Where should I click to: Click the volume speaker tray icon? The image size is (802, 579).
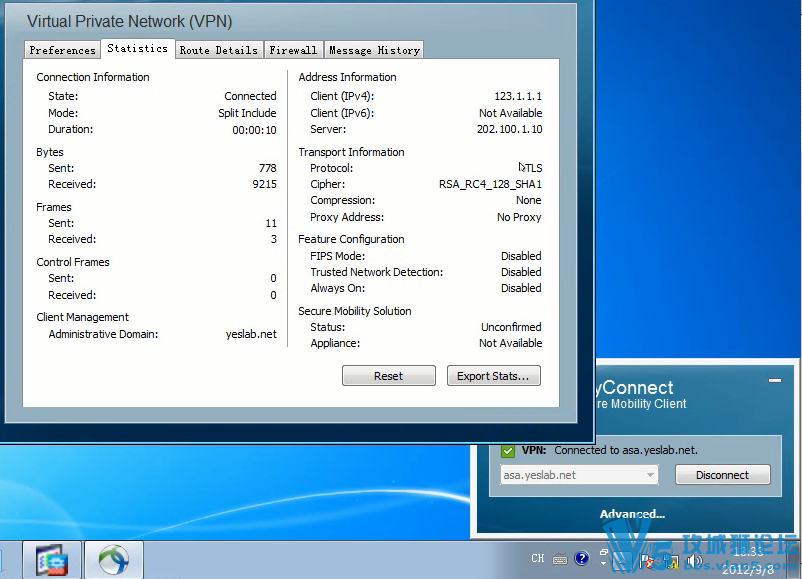tap(693, 560)
